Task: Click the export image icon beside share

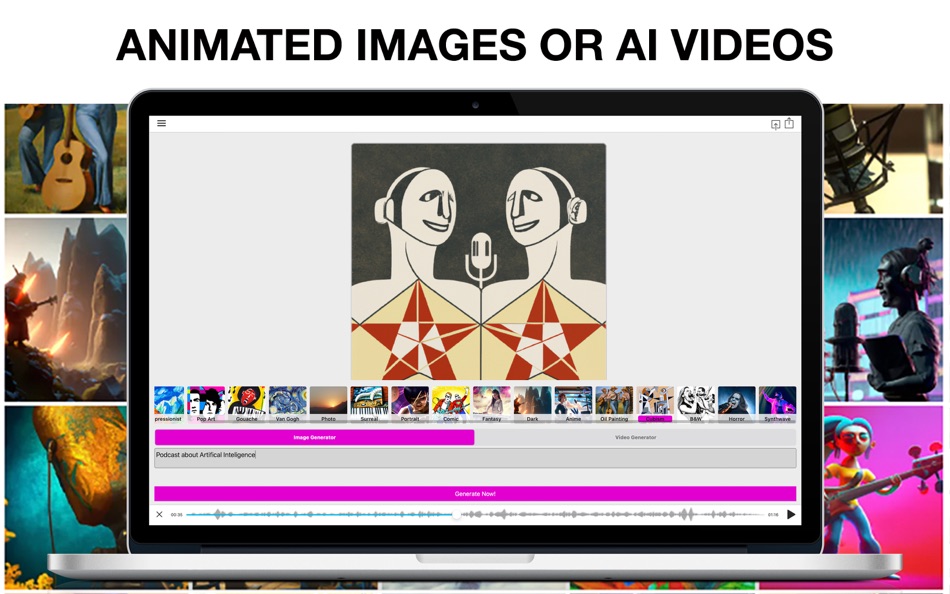Action: click(x=775, y=124)
